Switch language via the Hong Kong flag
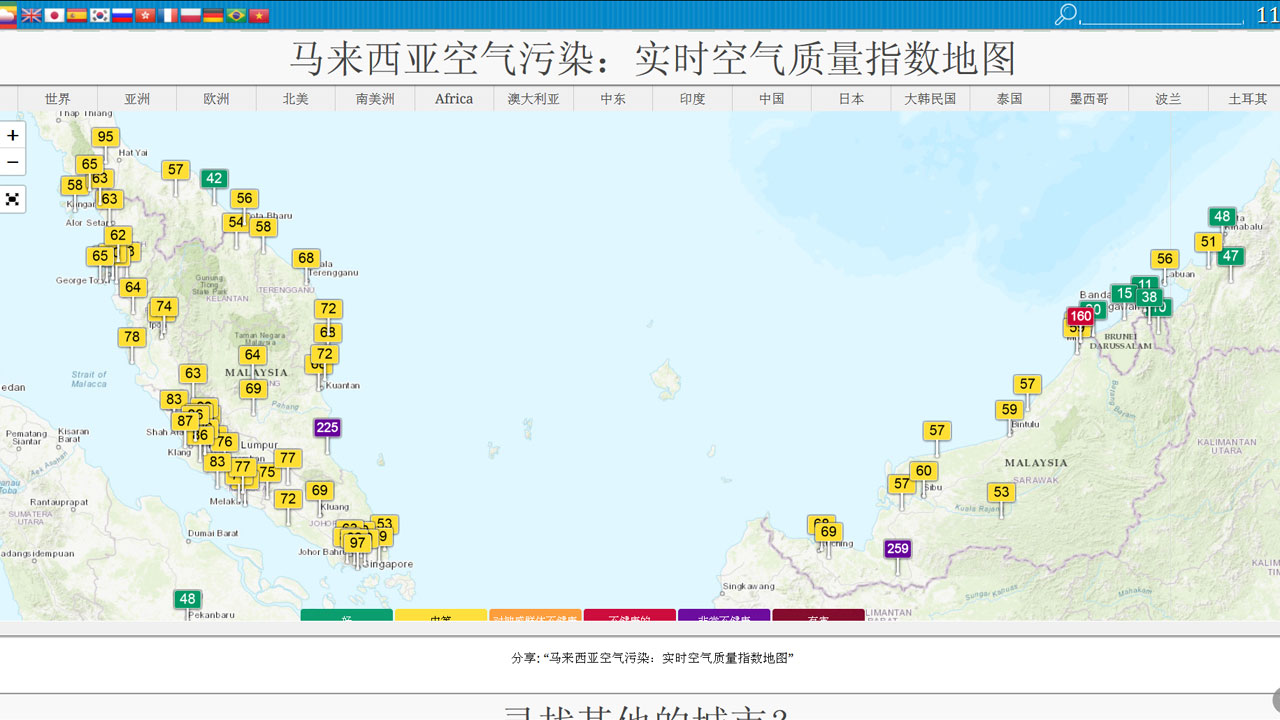The height and width of the screenshot is (720, 1280). (x=145, y=15)
